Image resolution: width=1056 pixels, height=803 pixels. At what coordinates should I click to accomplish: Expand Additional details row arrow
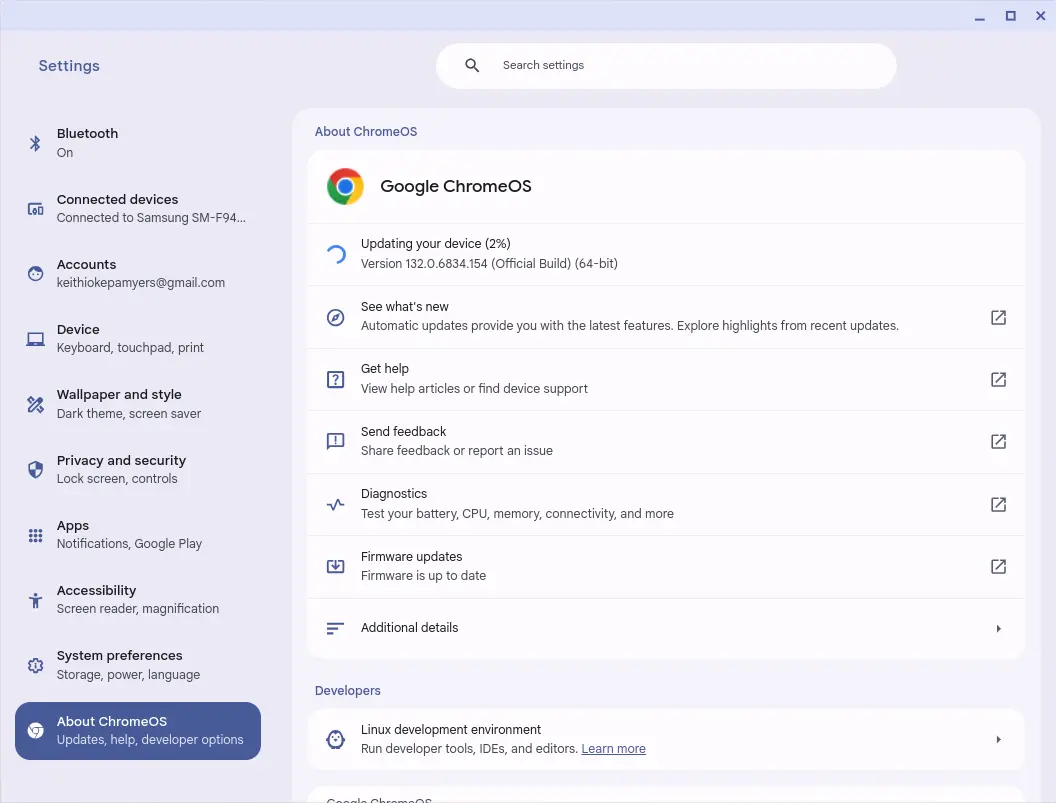click(x=998, y=629)
